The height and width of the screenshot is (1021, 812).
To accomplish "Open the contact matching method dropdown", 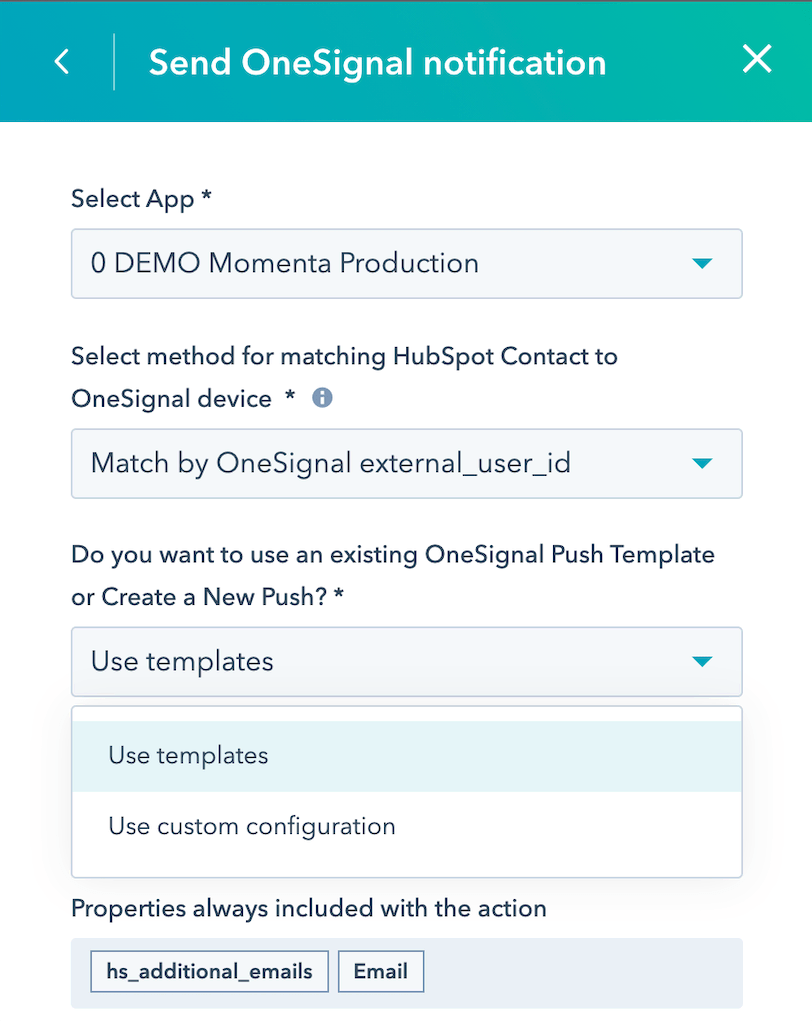I will click(406, 463).
